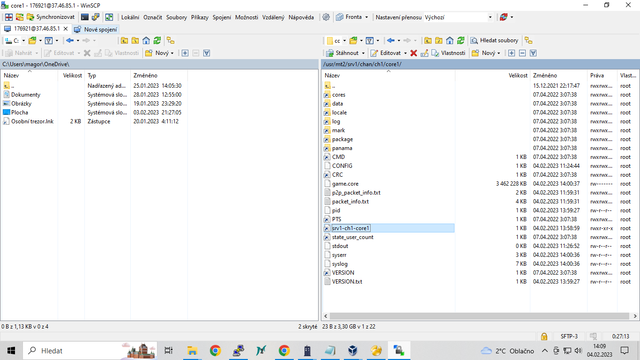Open the Možnosti menu

pos(247,17)
